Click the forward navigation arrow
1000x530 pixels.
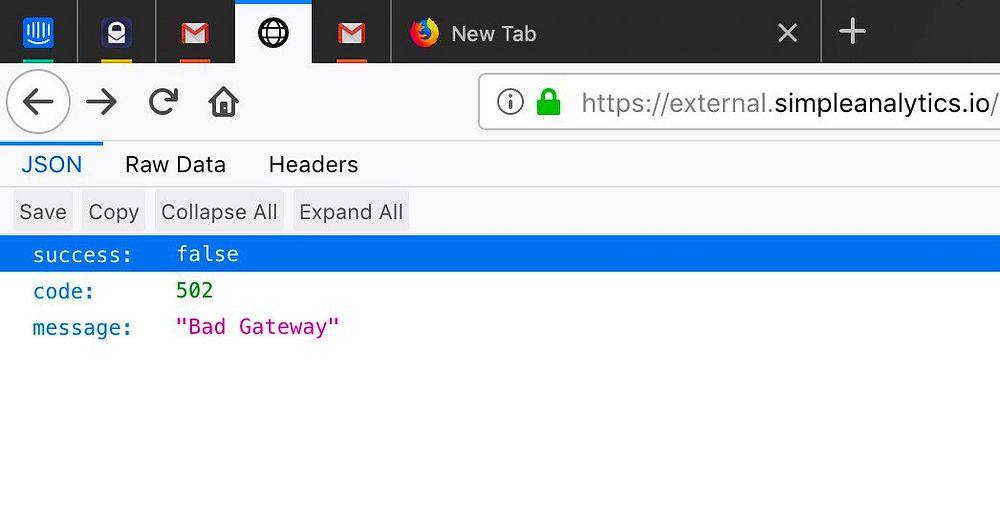[101, 102]
